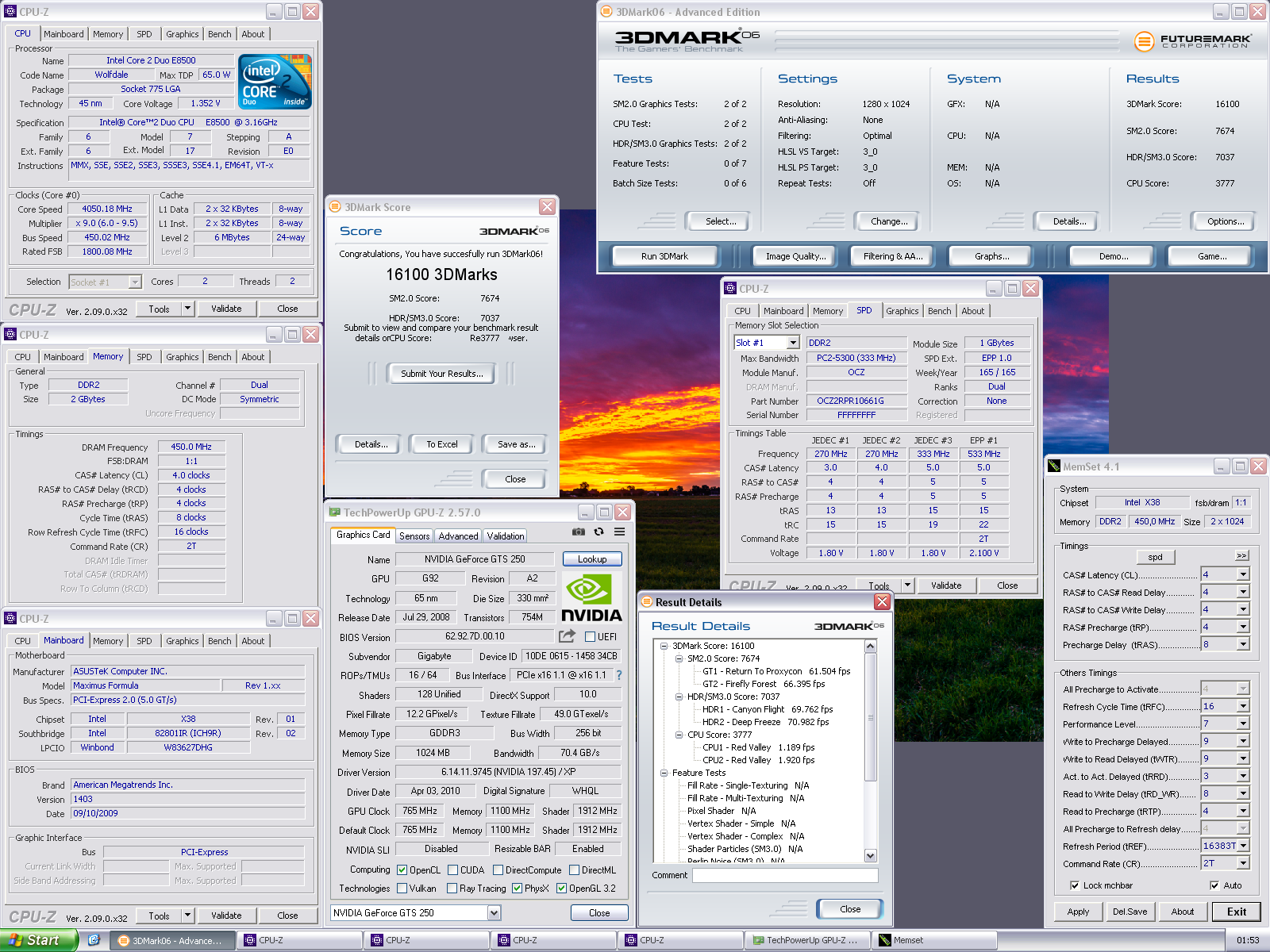1270x952 pixels.
Task: Collapse the SM2.0 Score tree node
Action: (x=679, y=658)
